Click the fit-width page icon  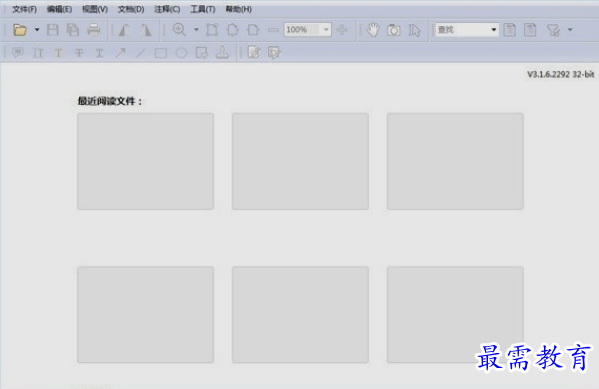pos(253,29)
